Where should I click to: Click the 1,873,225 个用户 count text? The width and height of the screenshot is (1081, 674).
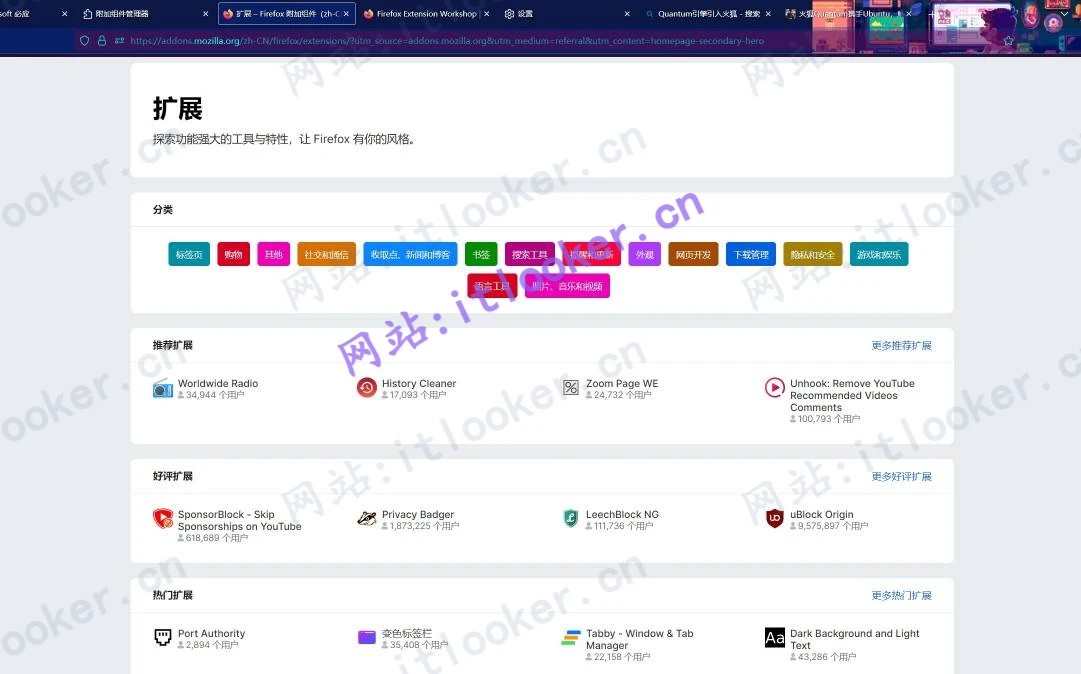click(x=424, y=526)
